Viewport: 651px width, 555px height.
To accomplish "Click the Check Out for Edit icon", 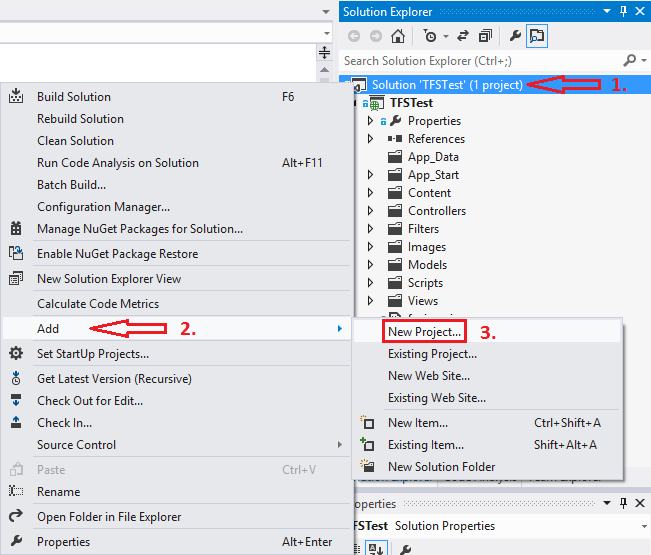I will pos(16,400).
